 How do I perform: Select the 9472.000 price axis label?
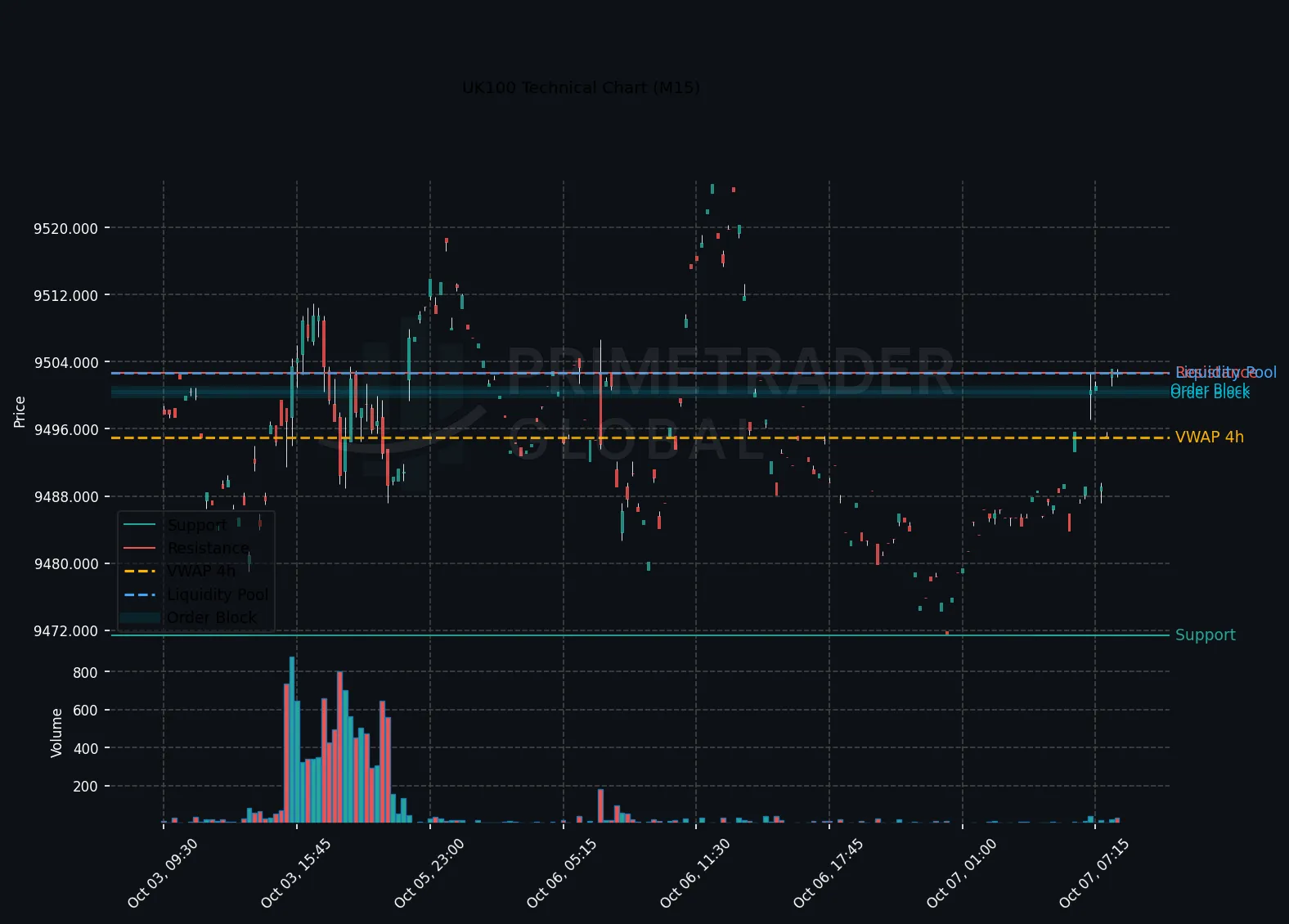click(x=65, y=630)
